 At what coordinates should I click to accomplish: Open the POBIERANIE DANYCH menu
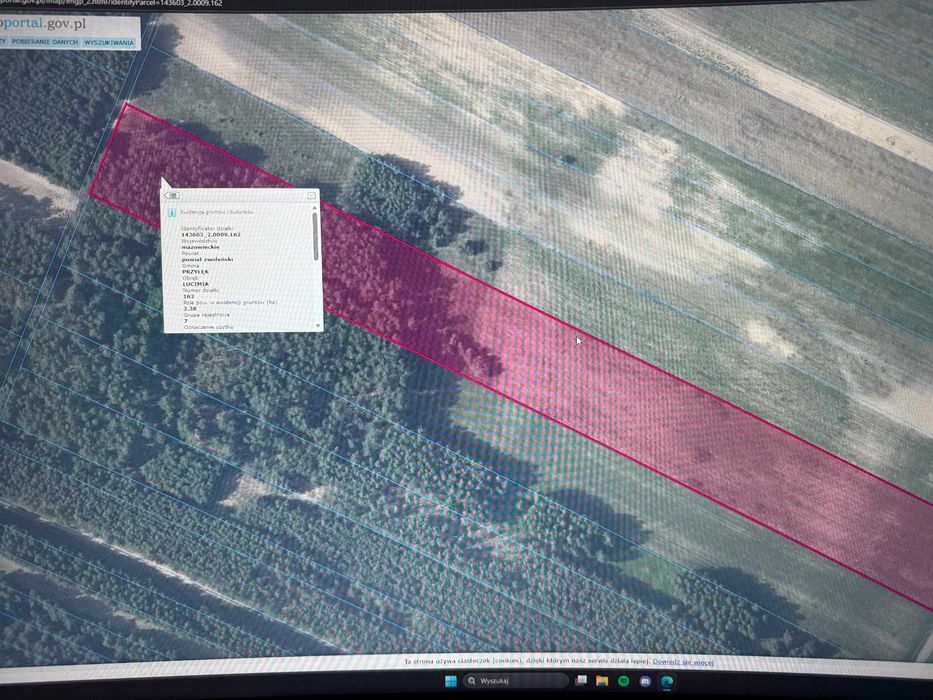tap(45, 42)
